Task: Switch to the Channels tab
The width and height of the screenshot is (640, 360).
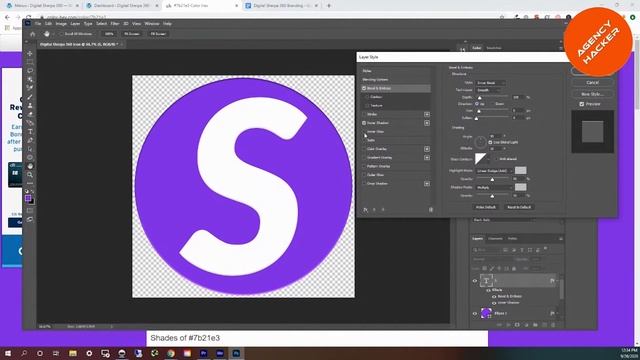Action: (x=496, y=239)
